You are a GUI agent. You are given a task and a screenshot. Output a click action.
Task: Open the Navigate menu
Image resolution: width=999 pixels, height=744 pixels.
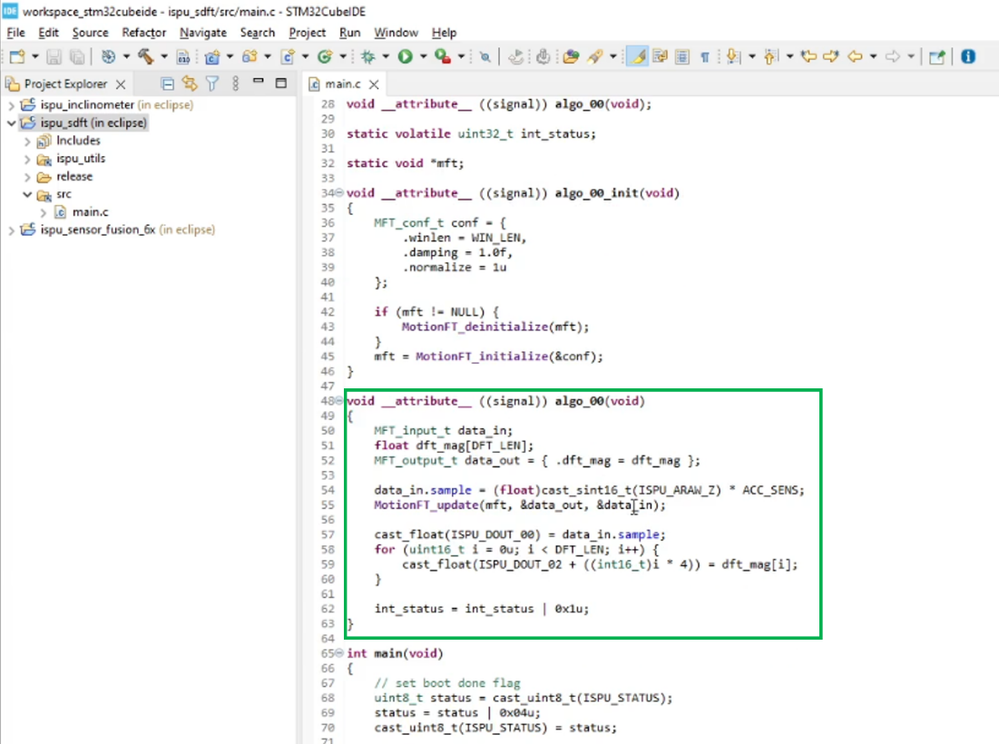(x=203, y=32)
